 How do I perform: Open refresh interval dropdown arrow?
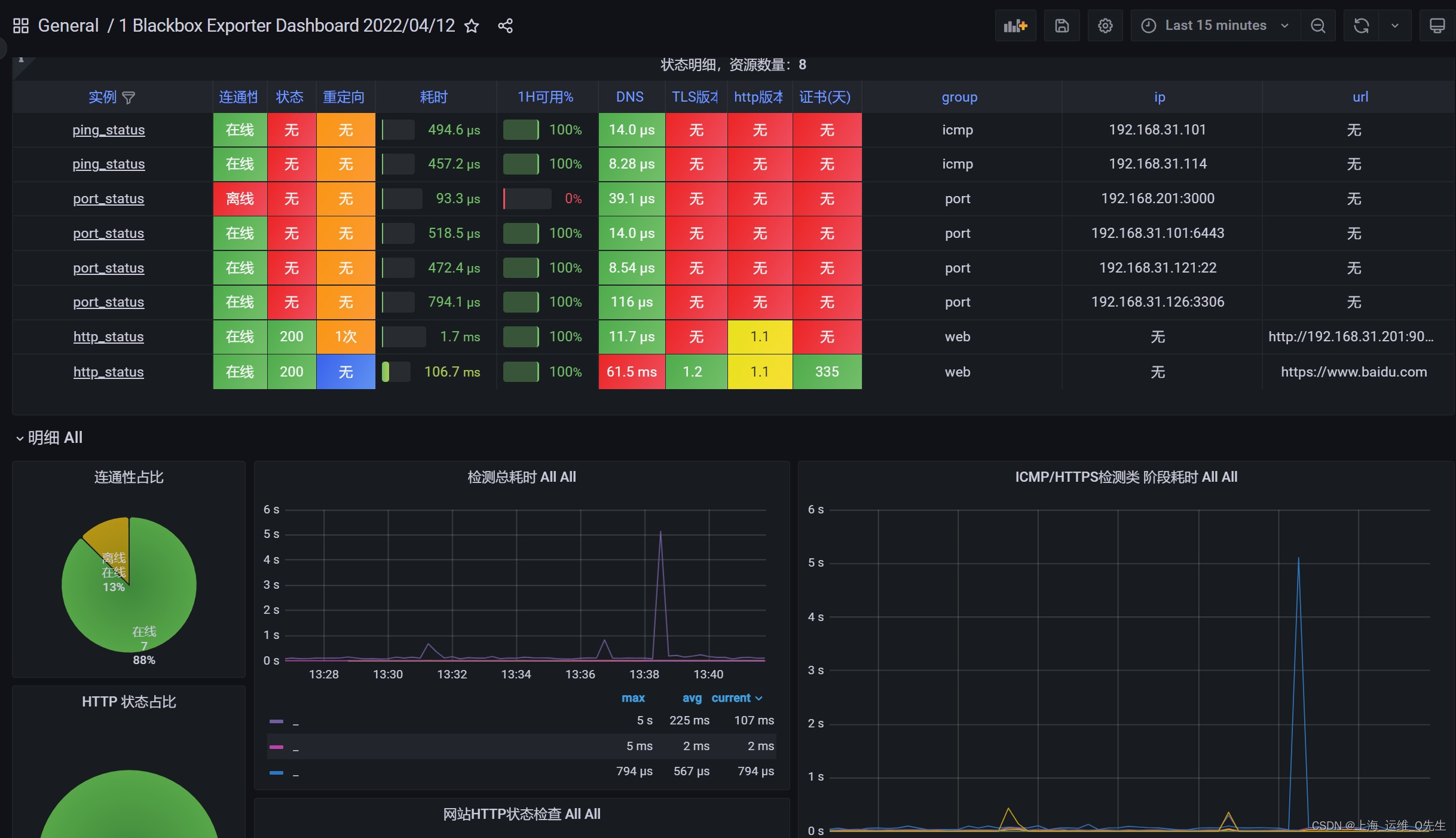click(x=1394, y=26)
